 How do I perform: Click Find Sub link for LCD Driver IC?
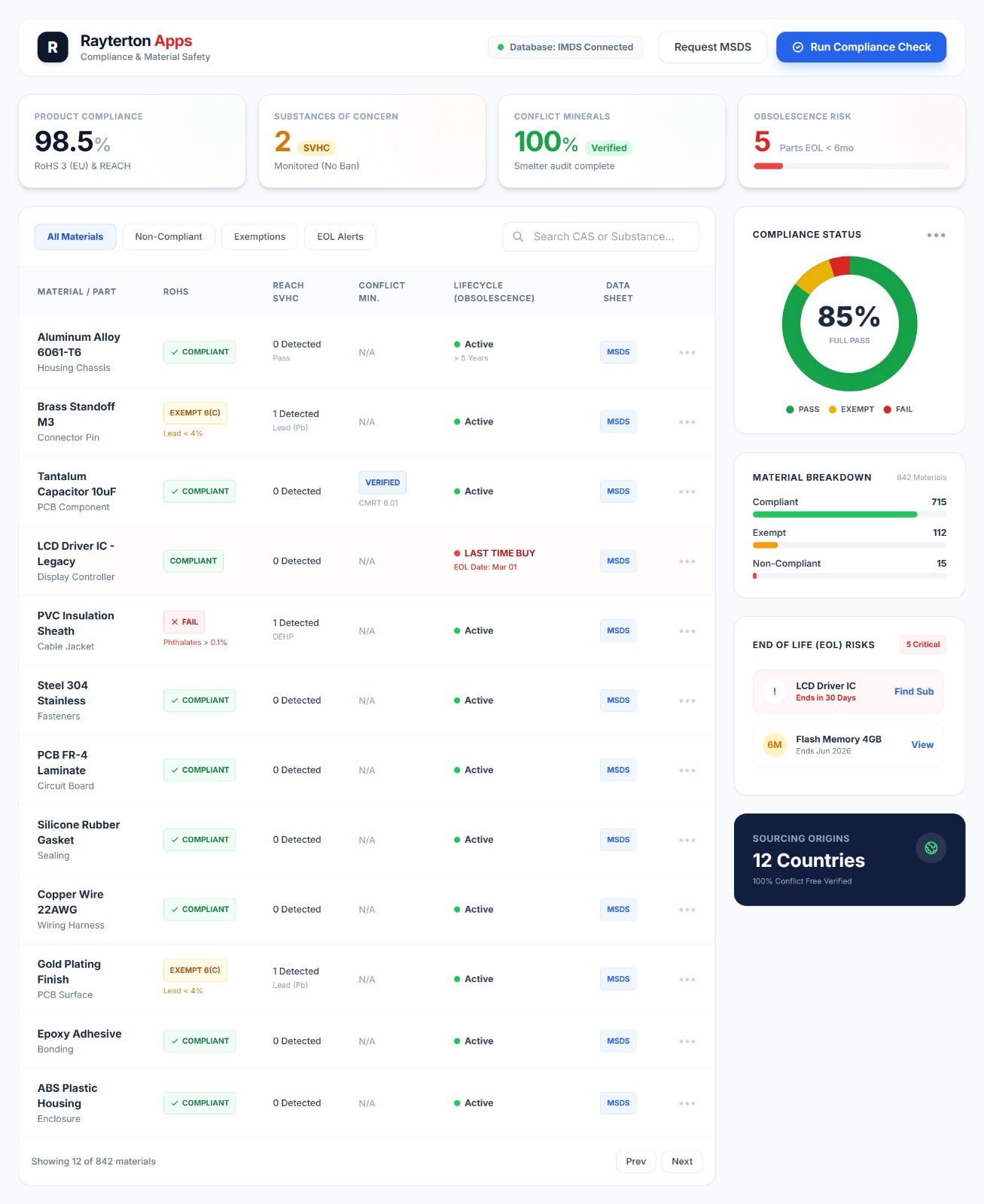[913, 692]
